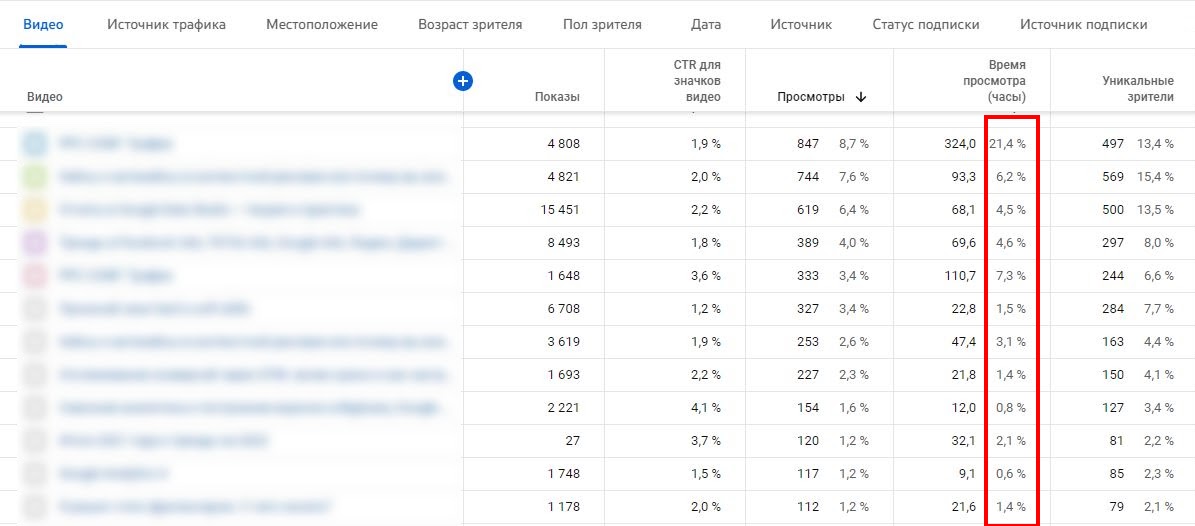Switch to the Статус подписки tab
The image size is (1195, 526).
[x=925, y=24]
